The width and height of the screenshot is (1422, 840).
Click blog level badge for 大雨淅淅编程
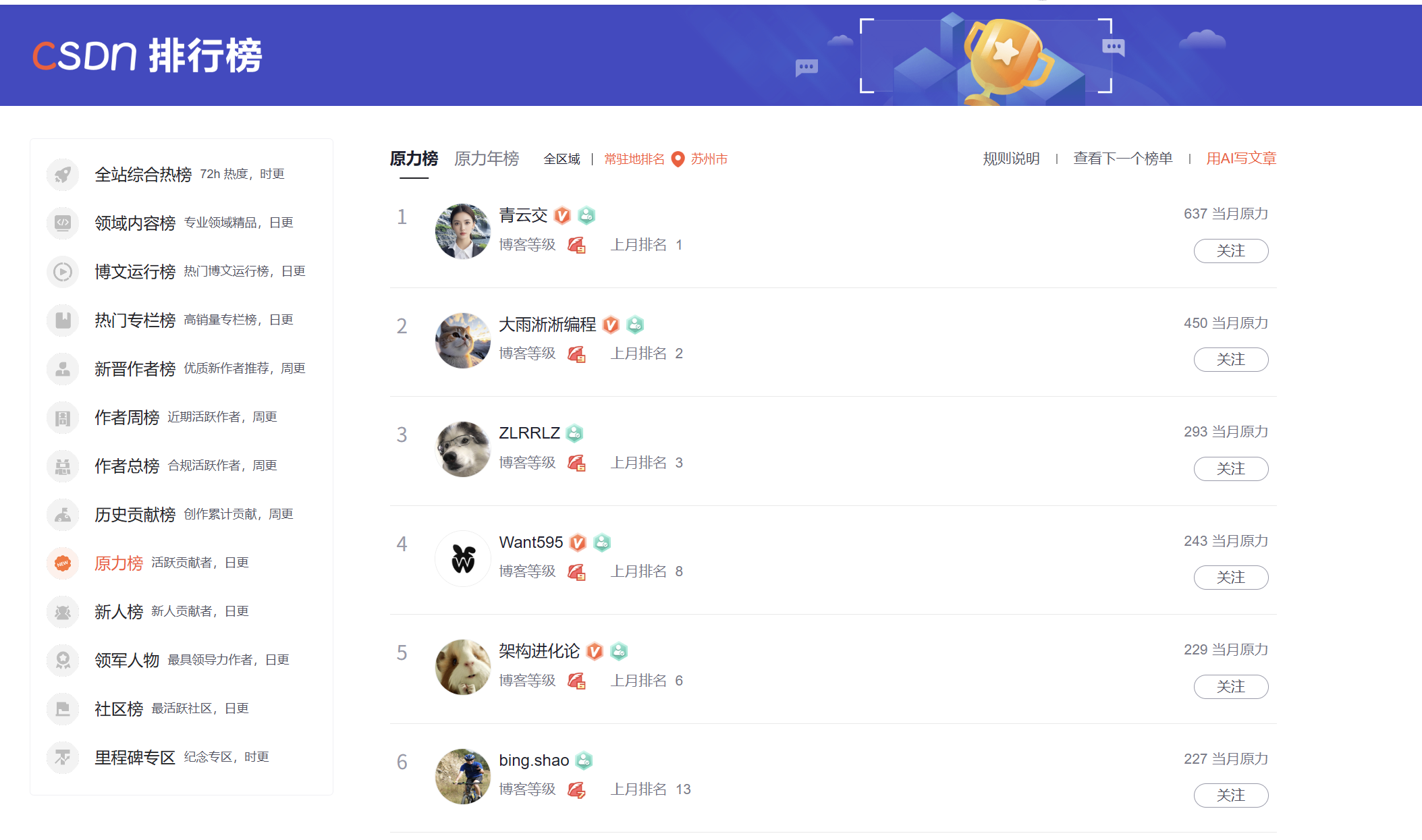click(576, 354)
